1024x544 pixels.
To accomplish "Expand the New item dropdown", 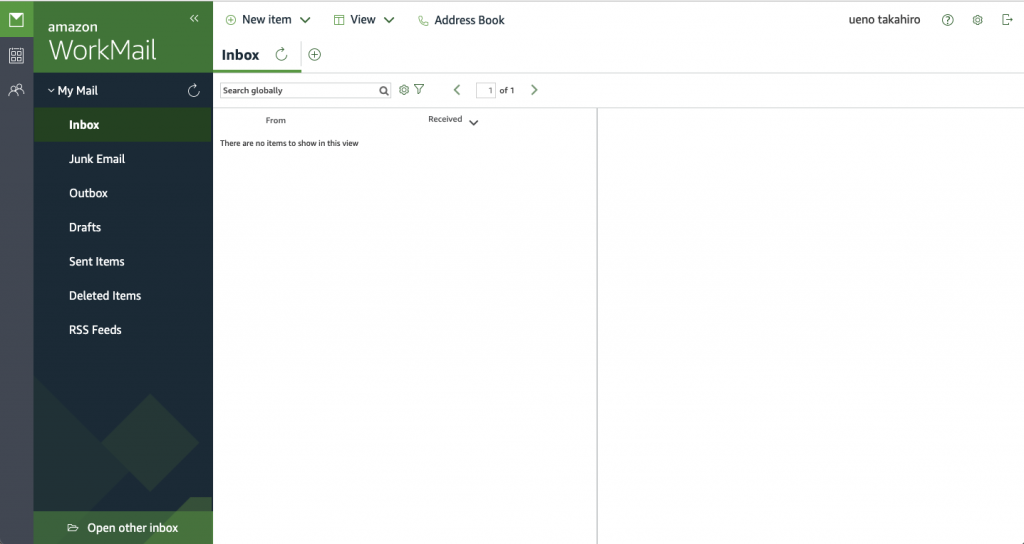I will click(x=305, y=20).
